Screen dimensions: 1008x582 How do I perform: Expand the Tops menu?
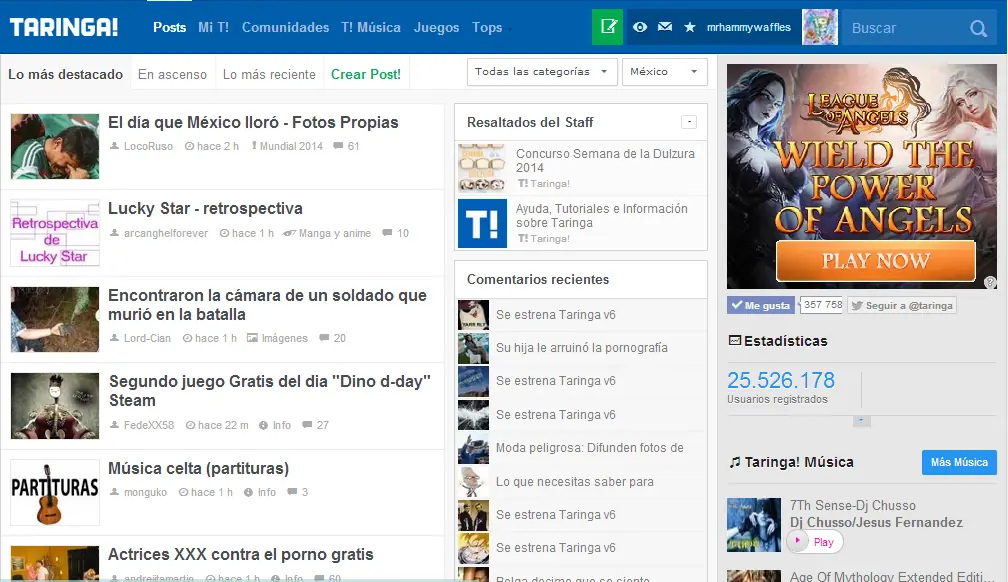pyautogui.click(x=492, y=28)
